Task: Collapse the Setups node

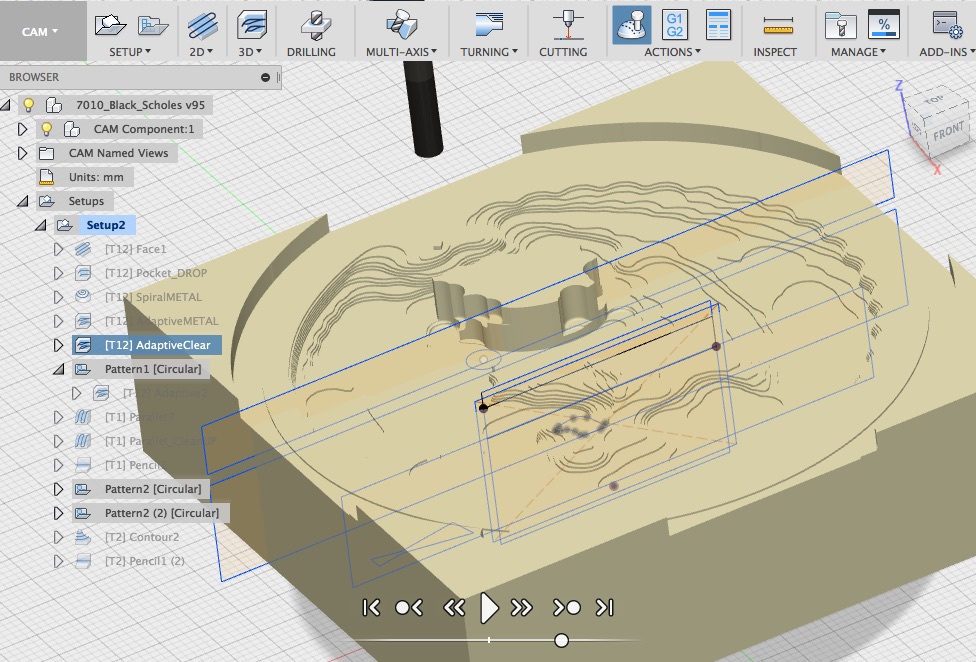Action: 23,201
